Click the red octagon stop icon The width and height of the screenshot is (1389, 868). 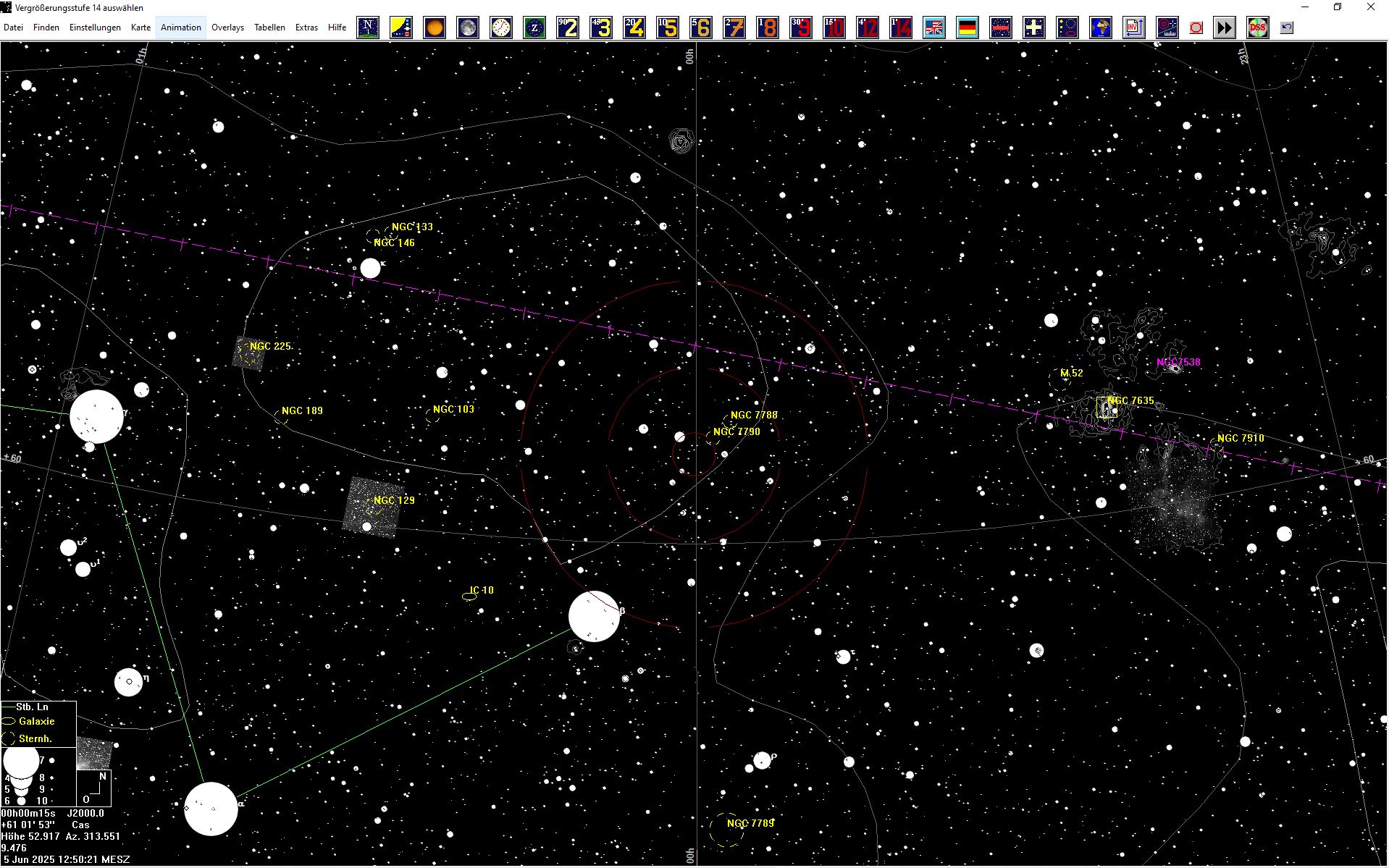pos(1196,28)
